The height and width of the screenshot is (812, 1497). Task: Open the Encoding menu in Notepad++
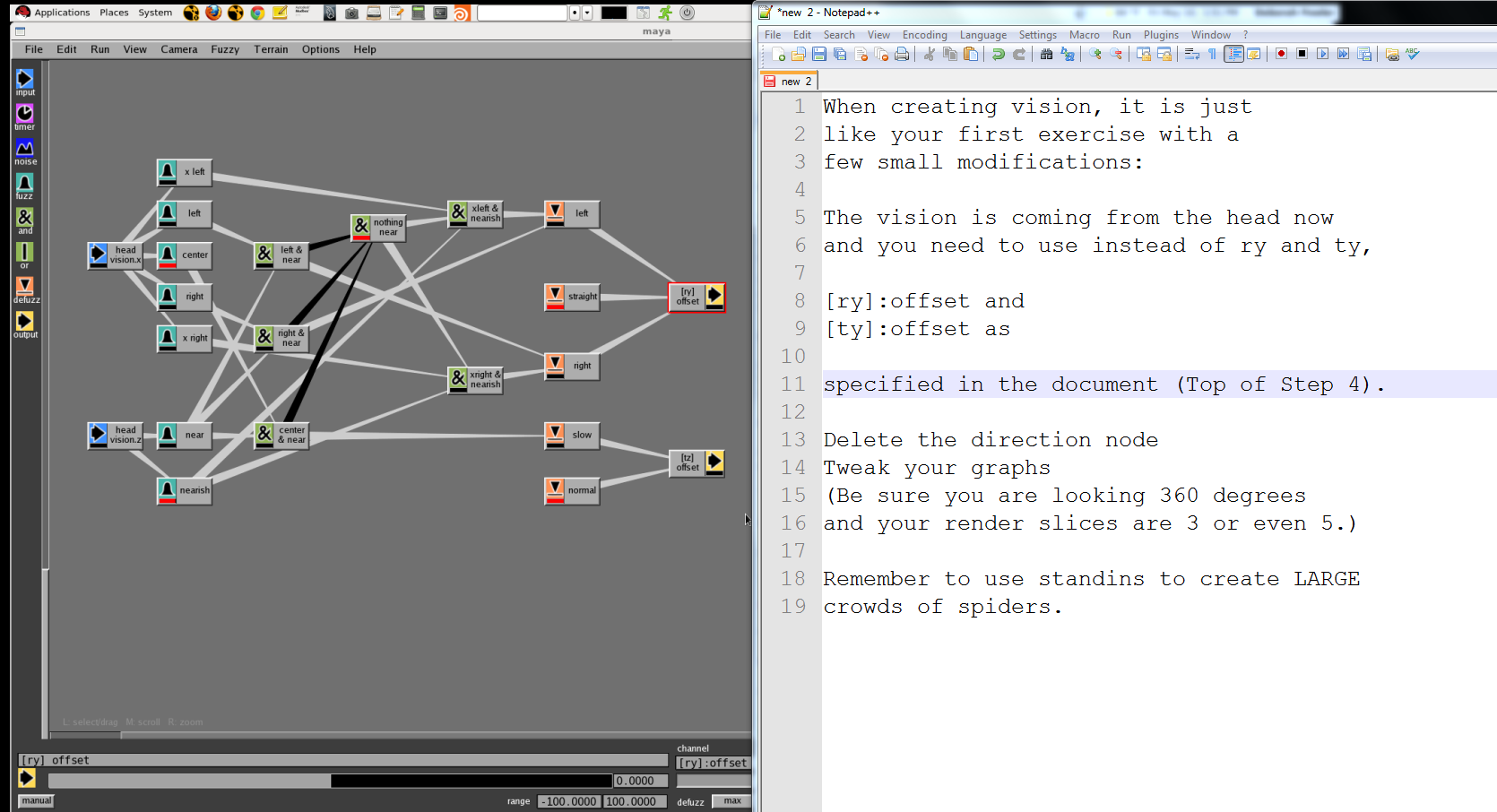[x=924, y=35]
